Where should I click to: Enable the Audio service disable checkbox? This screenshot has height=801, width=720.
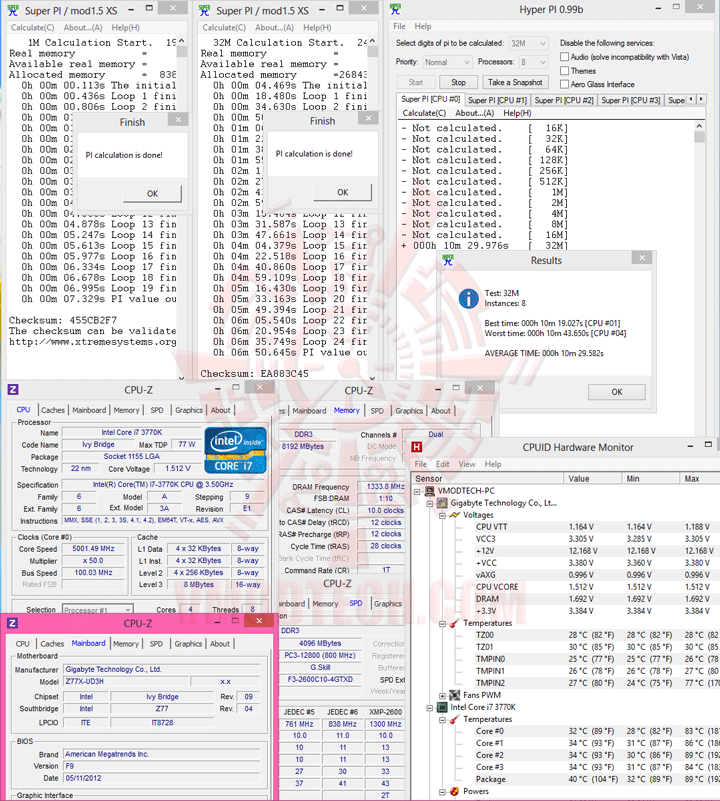(565, 57)
